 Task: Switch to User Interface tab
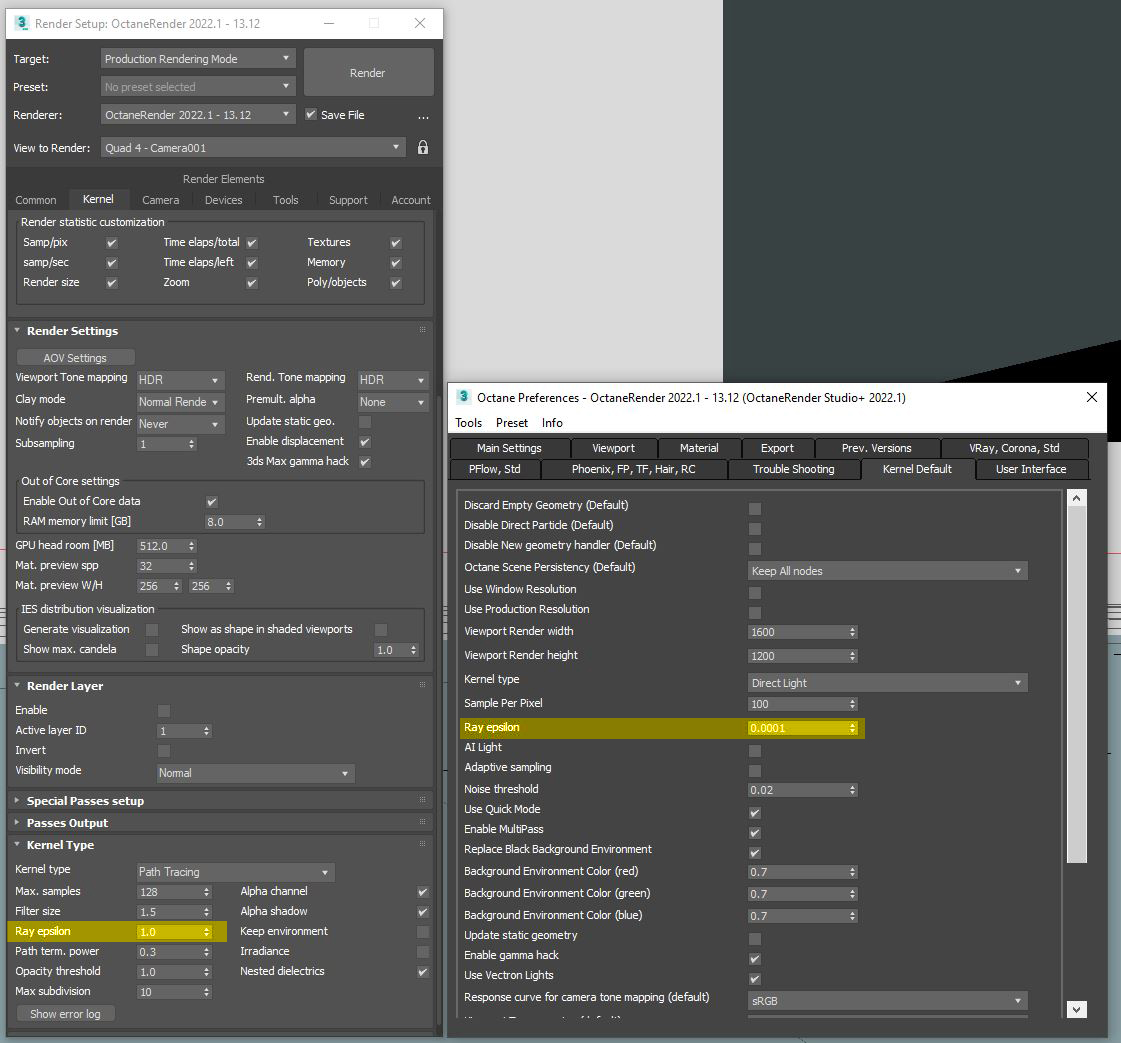(1031, 469)
